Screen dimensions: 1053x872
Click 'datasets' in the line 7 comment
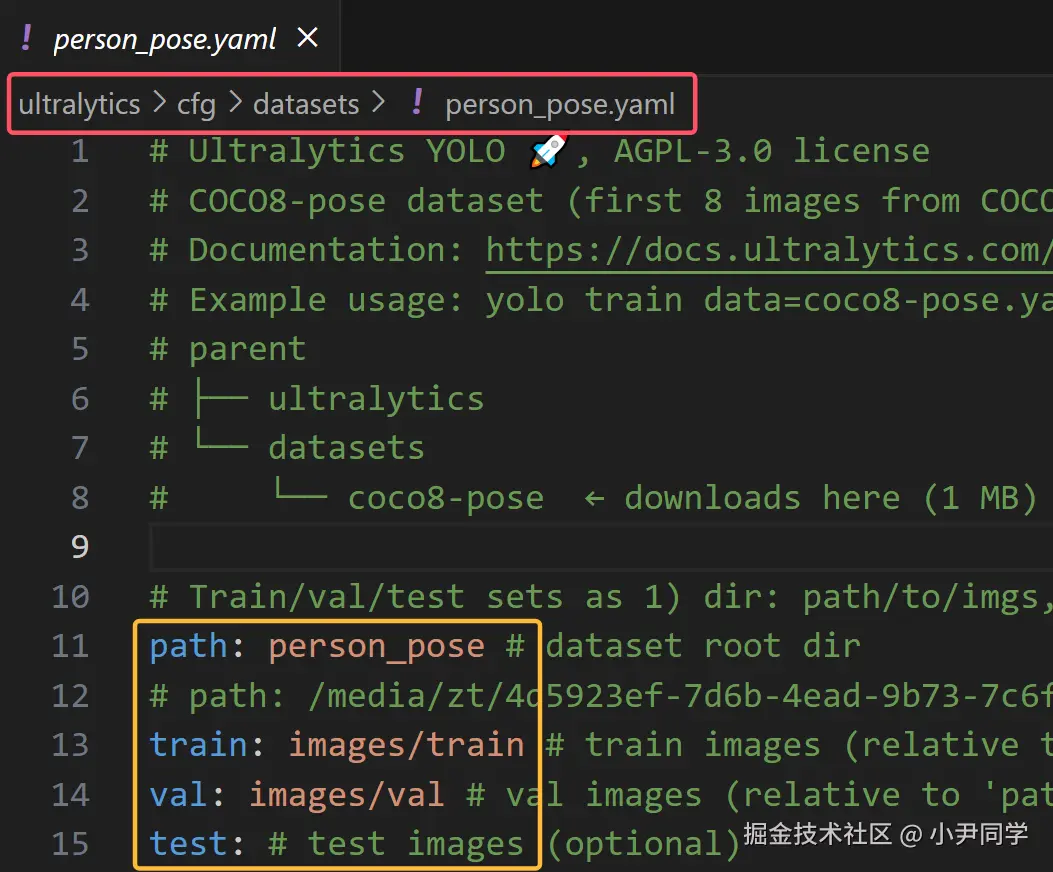click(x=347, y=448)
